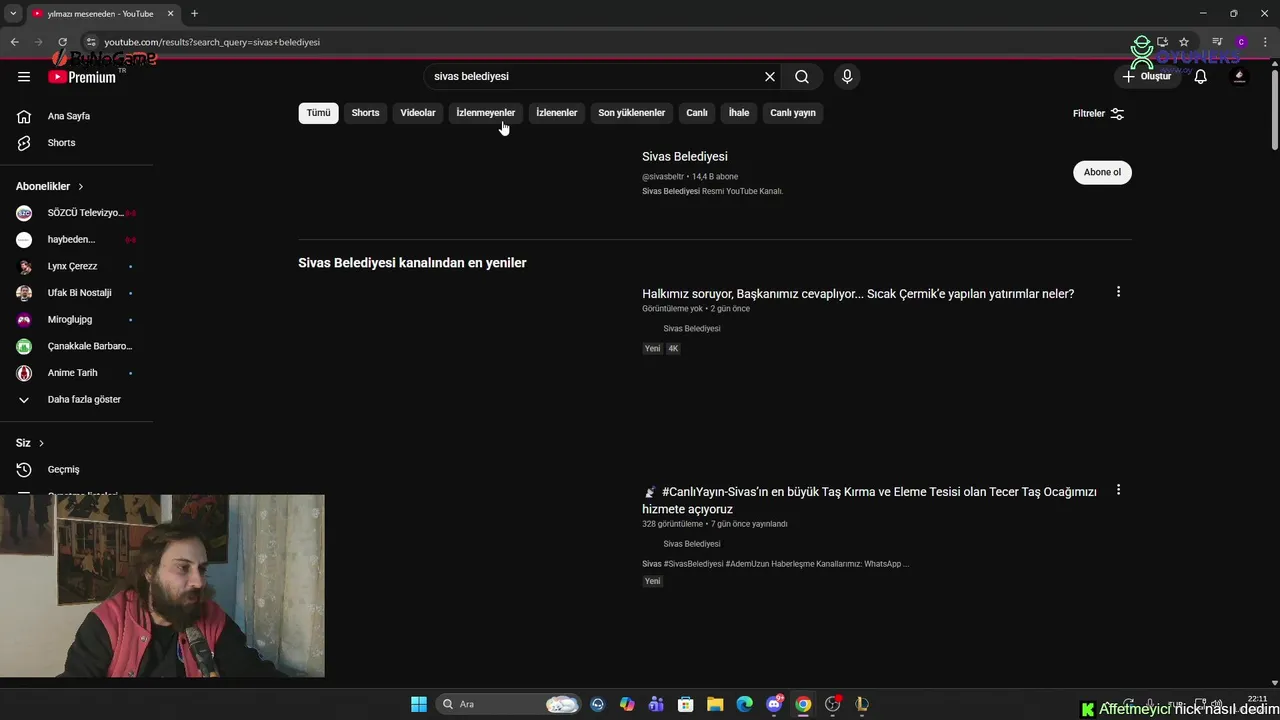
Task: Open the Lynx Çerezz subscription
Action: tap(76, 266)
